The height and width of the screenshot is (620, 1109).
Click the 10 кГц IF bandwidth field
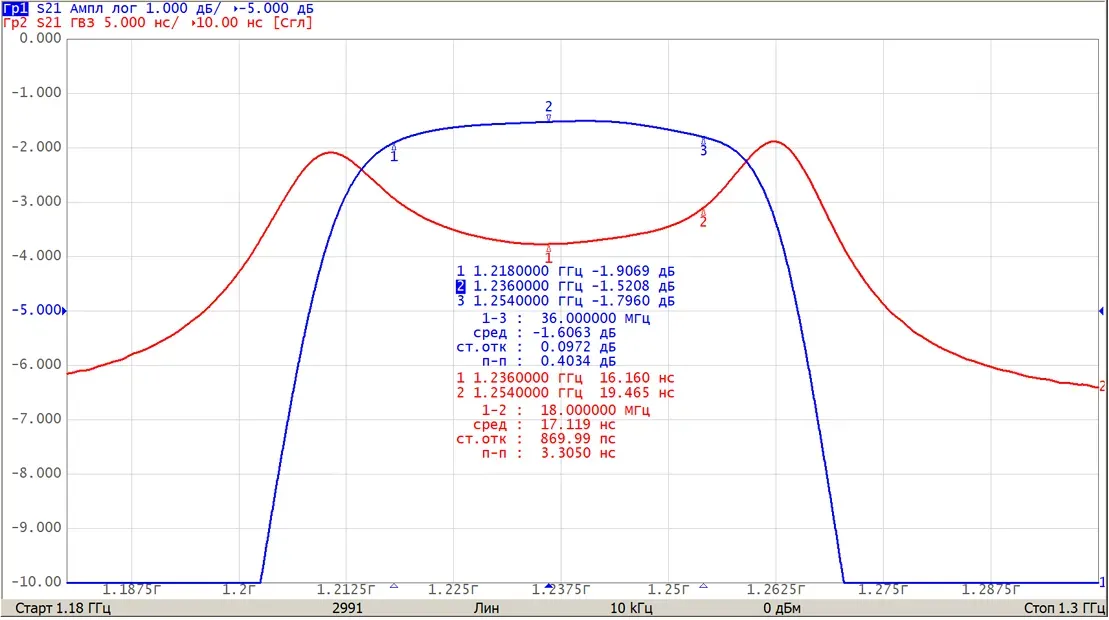click(631, 609)
